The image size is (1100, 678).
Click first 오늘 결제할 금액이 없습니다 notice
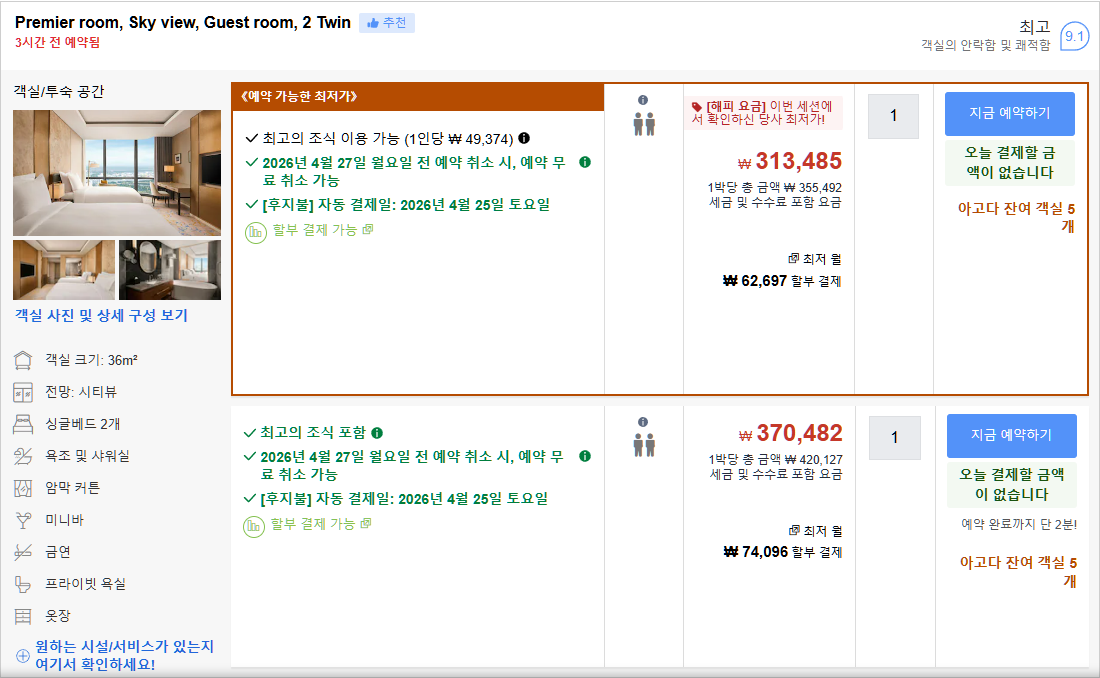(x=1010, y=163)
